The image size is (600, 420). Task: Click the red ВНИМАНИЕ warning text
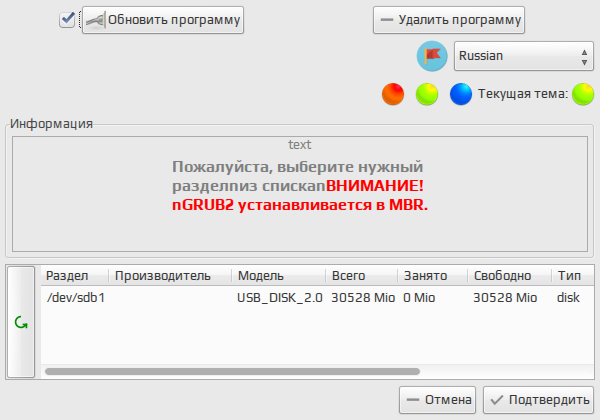point(375,186)
